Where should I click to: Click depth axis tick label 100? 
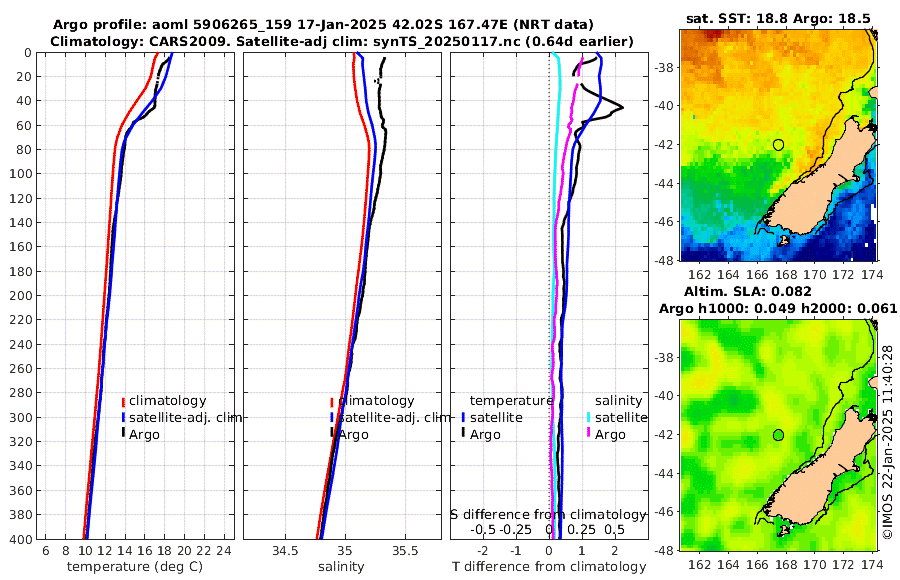tap(21, 174)
